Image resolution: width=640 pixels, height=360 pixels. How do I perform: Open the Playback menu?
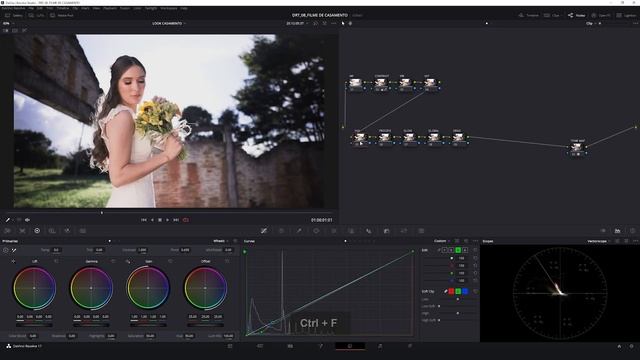pyautogui.click(x=110, y=8)
